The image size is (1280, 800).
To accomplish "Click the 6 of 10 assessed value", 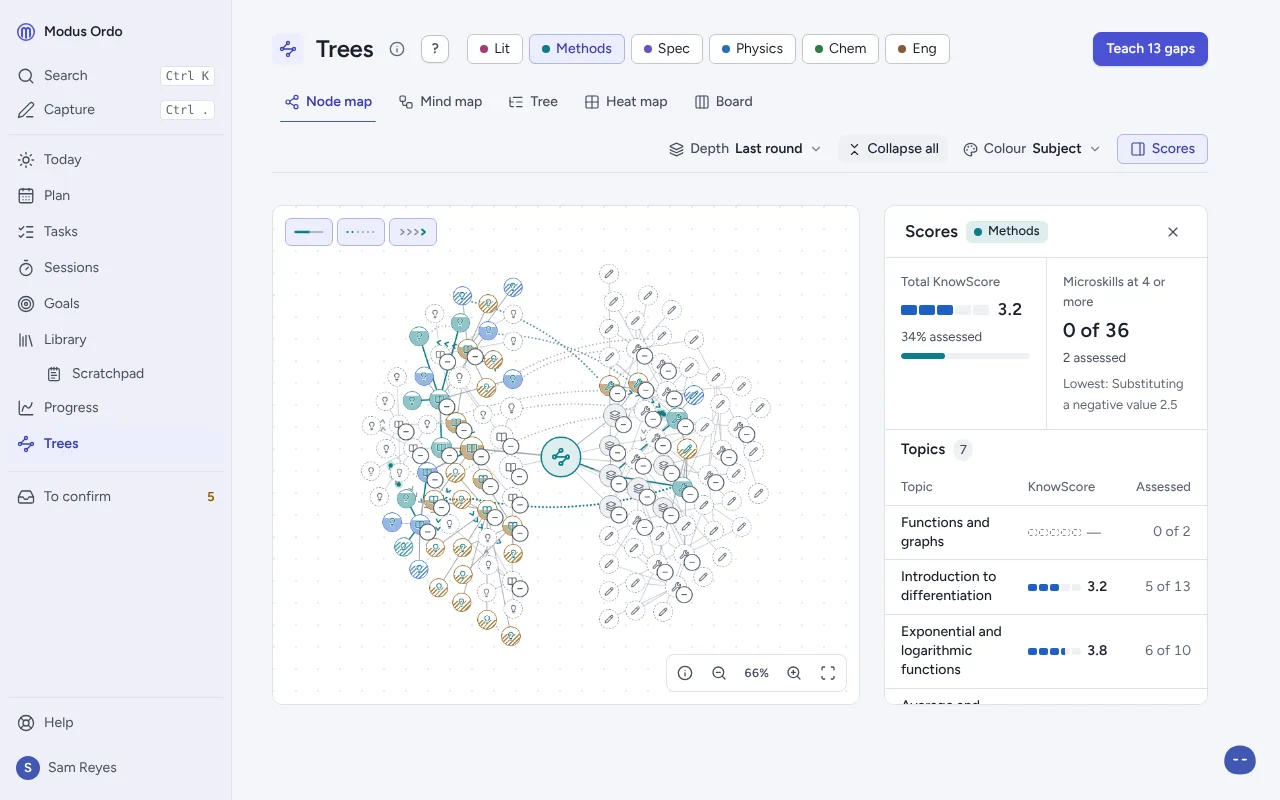I will point(1168,651).
